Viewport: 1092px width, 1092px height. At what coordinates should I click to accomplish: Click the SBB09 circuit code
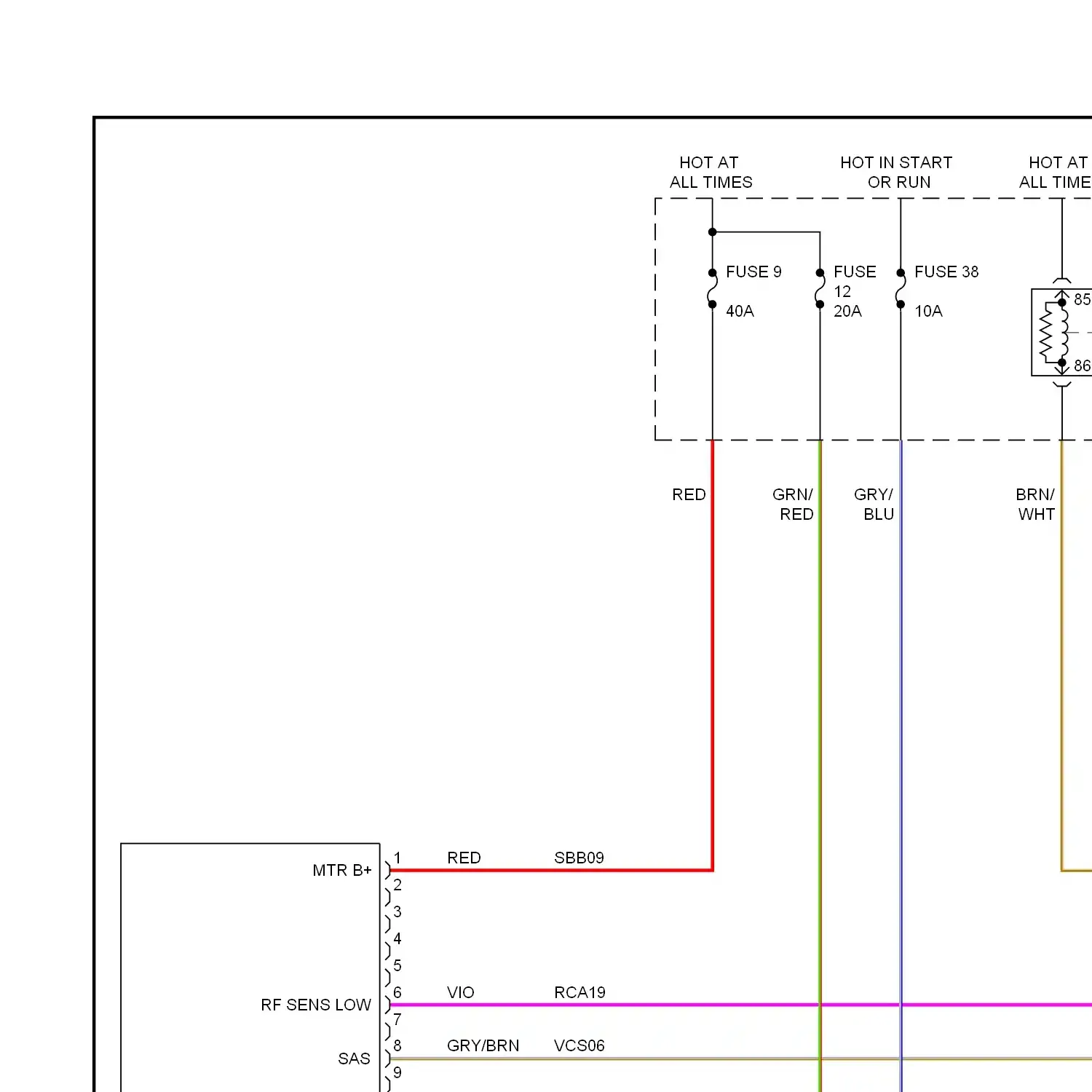click(579, 858)
